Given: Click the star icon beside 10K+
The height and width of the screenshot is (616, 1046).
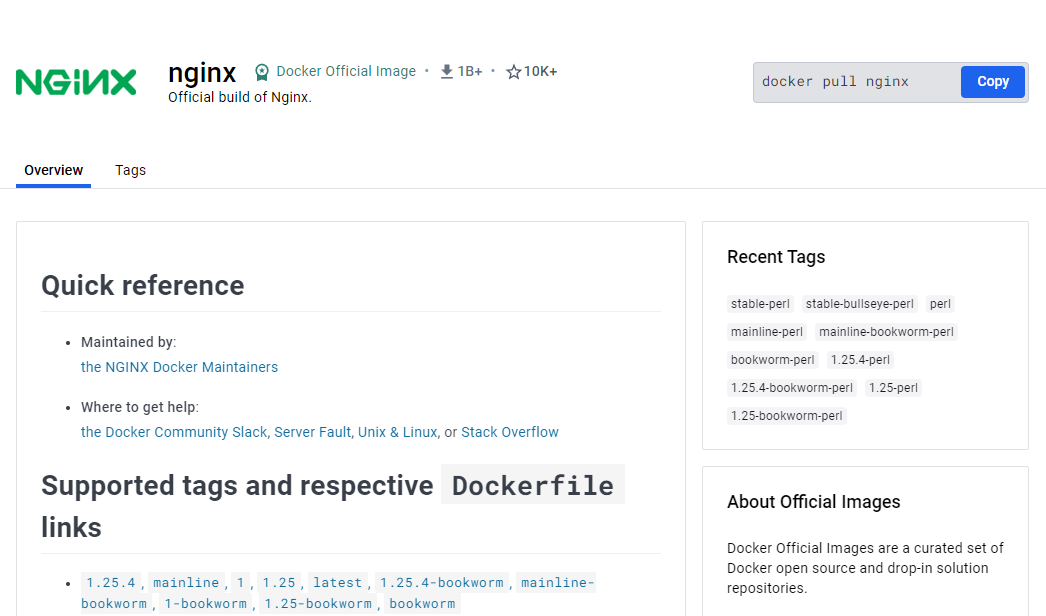Looking at the screenshot, I should [x=514, y=72].
